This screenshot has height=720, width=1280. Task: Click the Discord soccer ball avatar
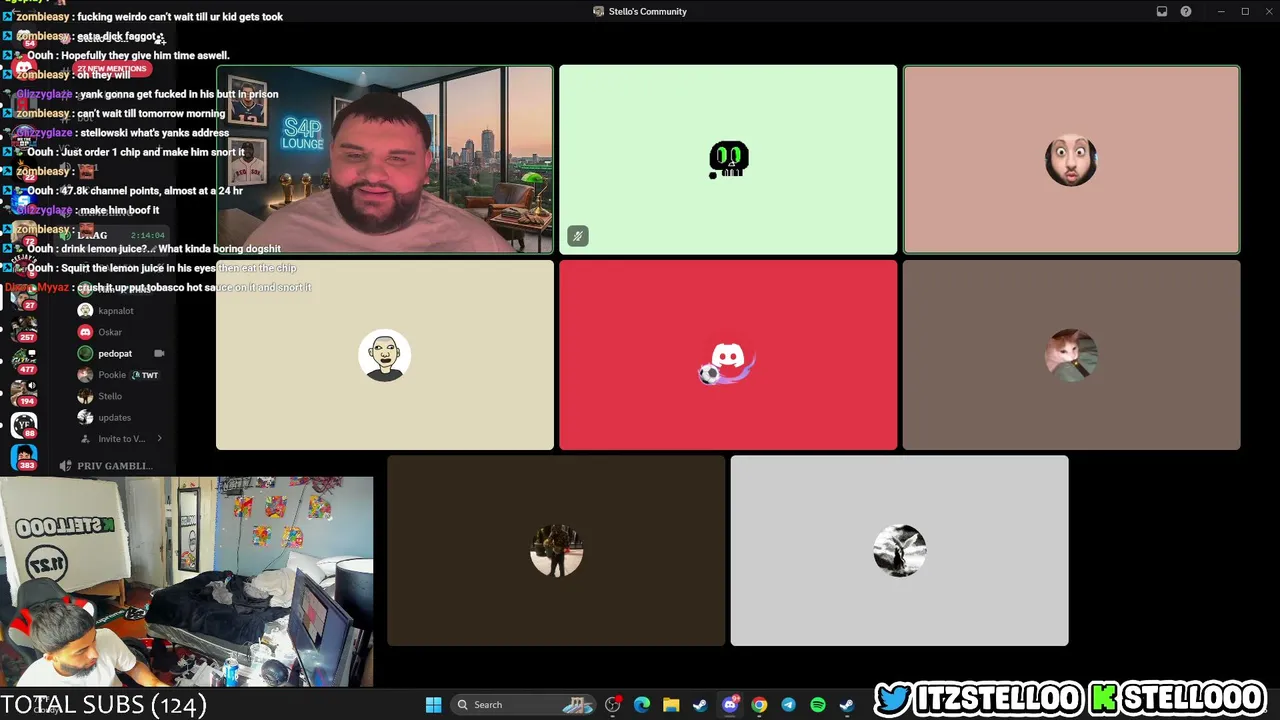tap(727, 363)
